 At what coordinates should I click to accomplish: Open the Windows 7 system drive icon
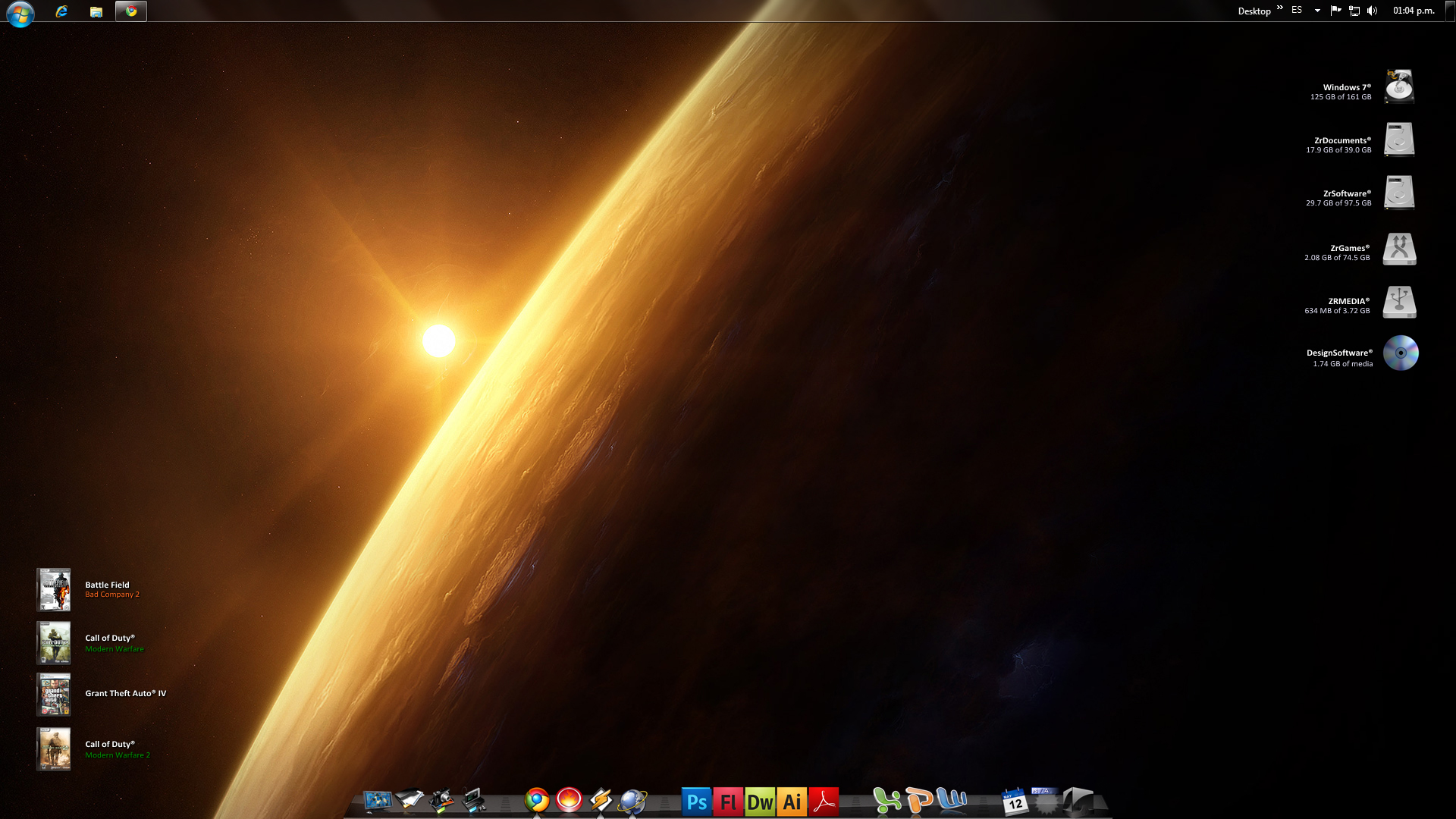(x=1399, y=86)
